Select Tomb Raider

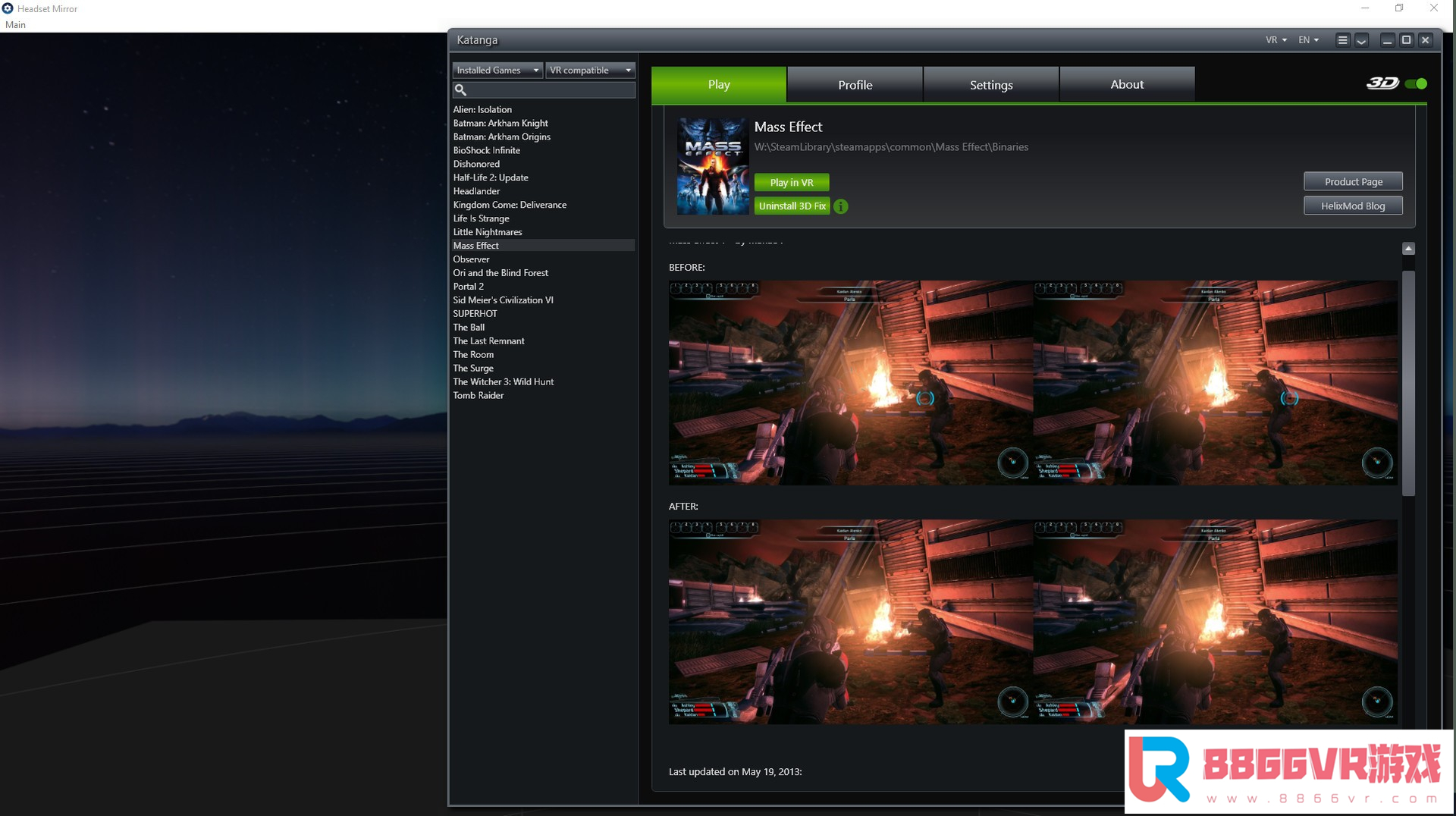tap(543, 396)
